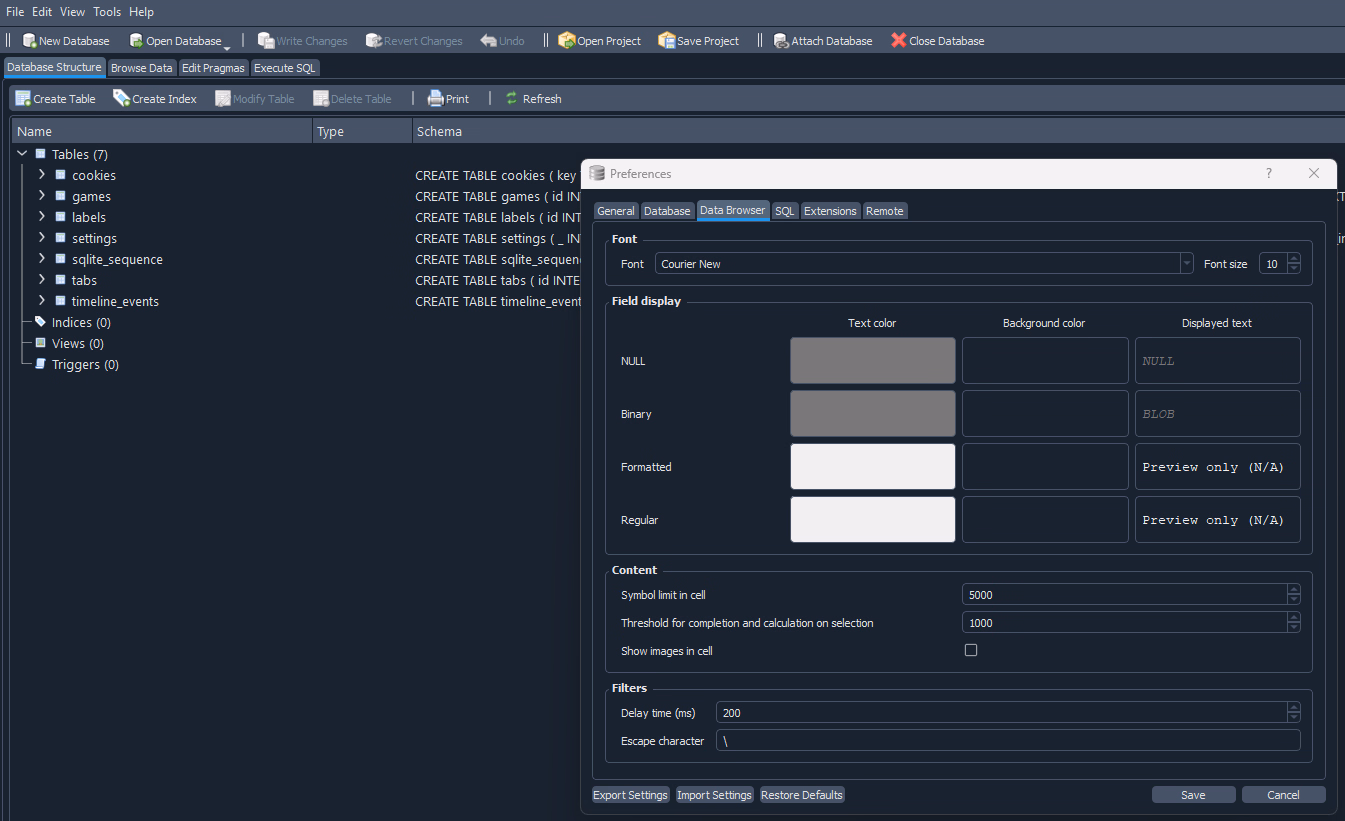Switch to the General preferences tab
The image size is (1345, 821).
[616, 211]
